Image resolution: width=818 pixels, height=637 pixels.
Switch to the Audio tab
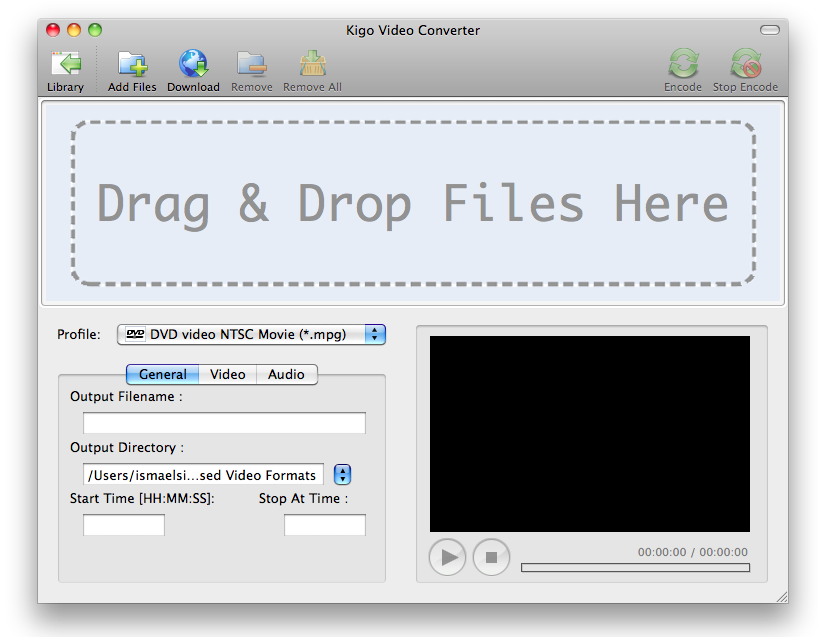point(286,374)
